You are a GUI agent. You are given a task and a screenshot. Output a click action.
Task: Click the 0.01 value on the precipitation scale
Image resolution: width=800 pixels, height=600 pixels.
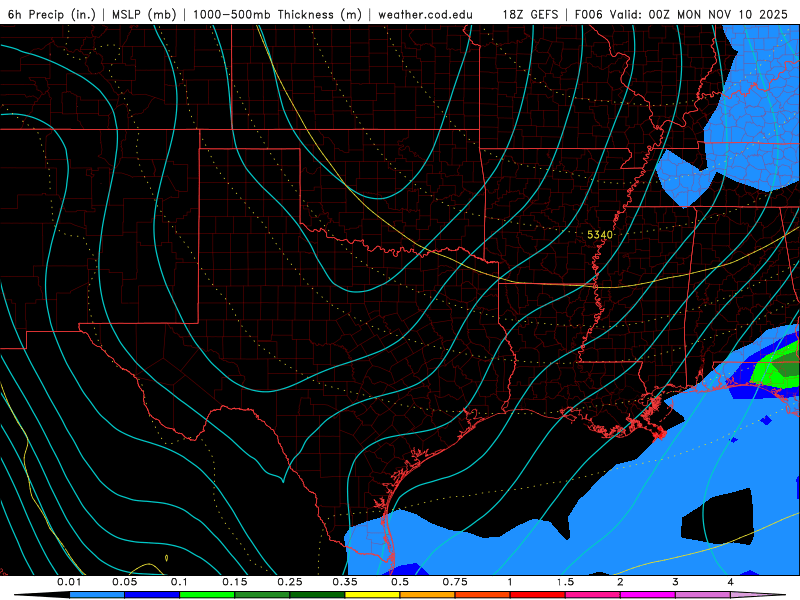[x=69, y=582]
